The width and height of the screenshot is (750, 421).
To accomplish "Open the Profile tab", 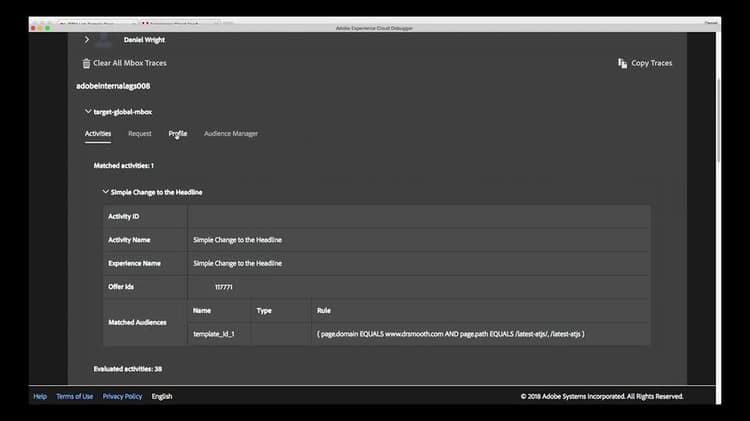I will coord(178,133).
